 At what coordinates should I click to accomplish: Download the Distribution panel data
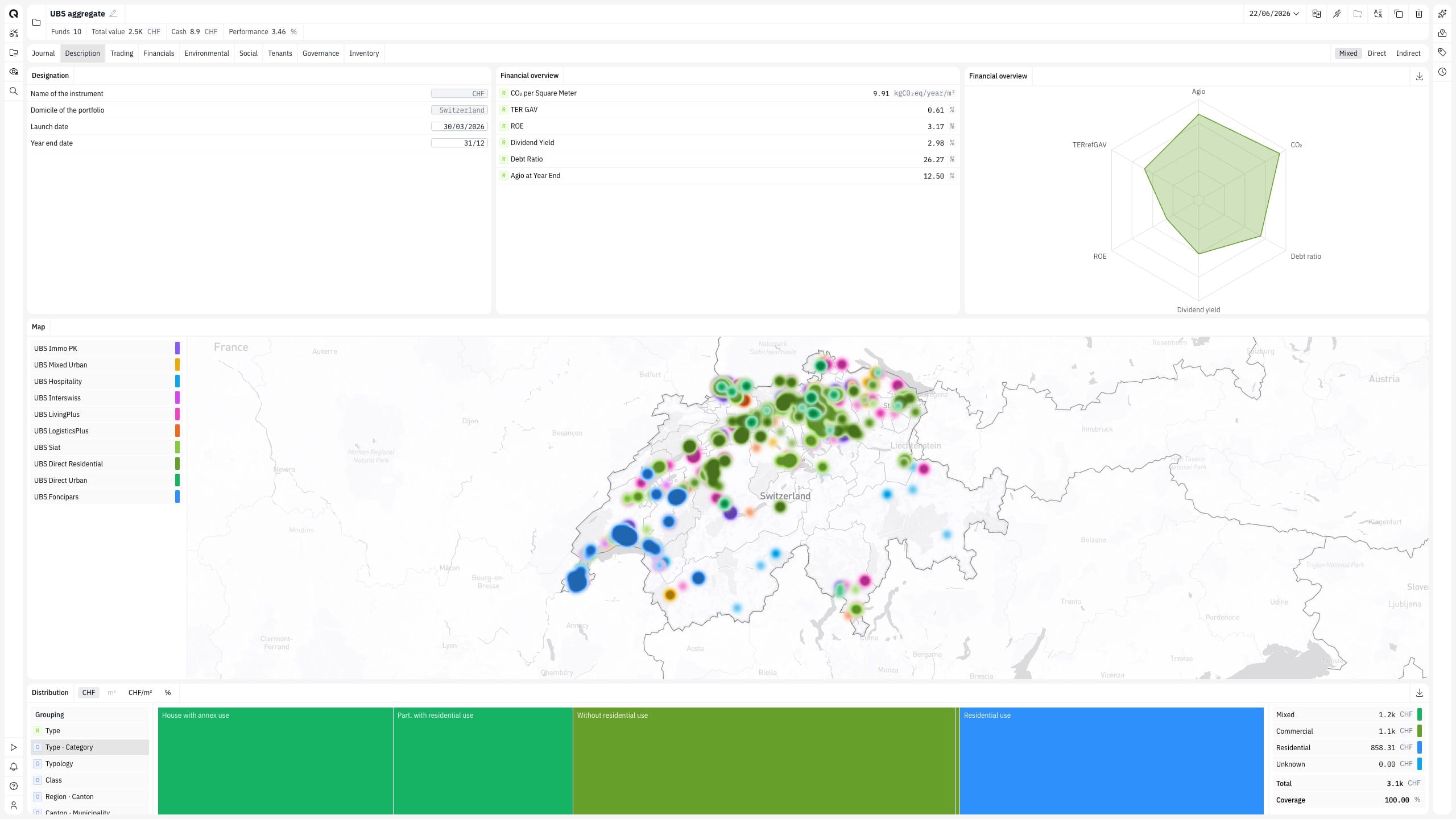click(1420, 693)
